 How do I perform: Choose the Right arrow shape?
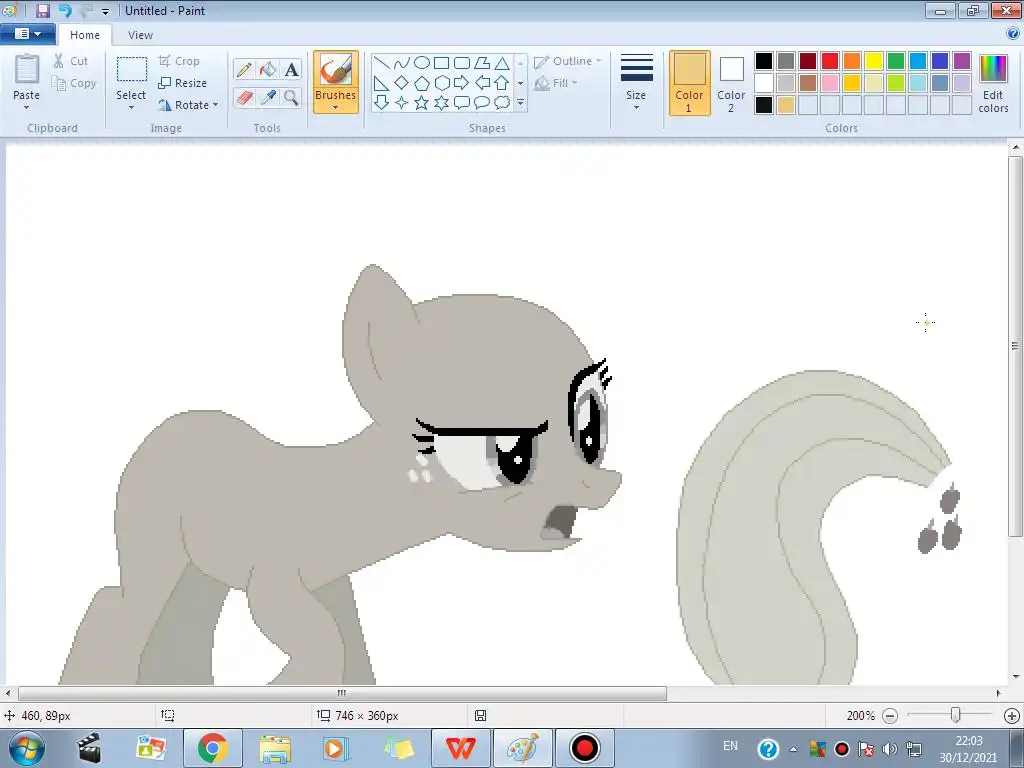coord(462,82)
